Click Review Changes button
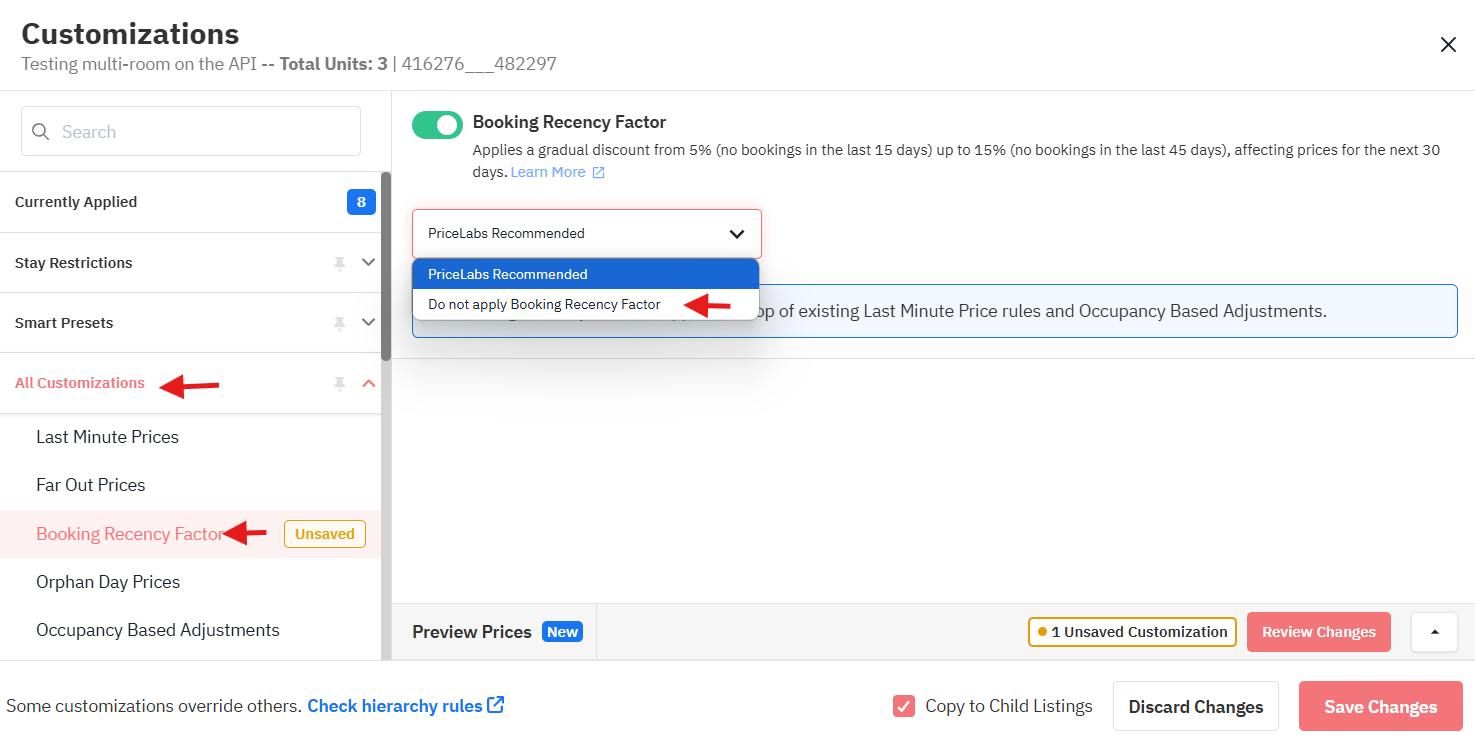Image resolution: width=1475 pixels, height=743 pixels. coord(1319,632)
